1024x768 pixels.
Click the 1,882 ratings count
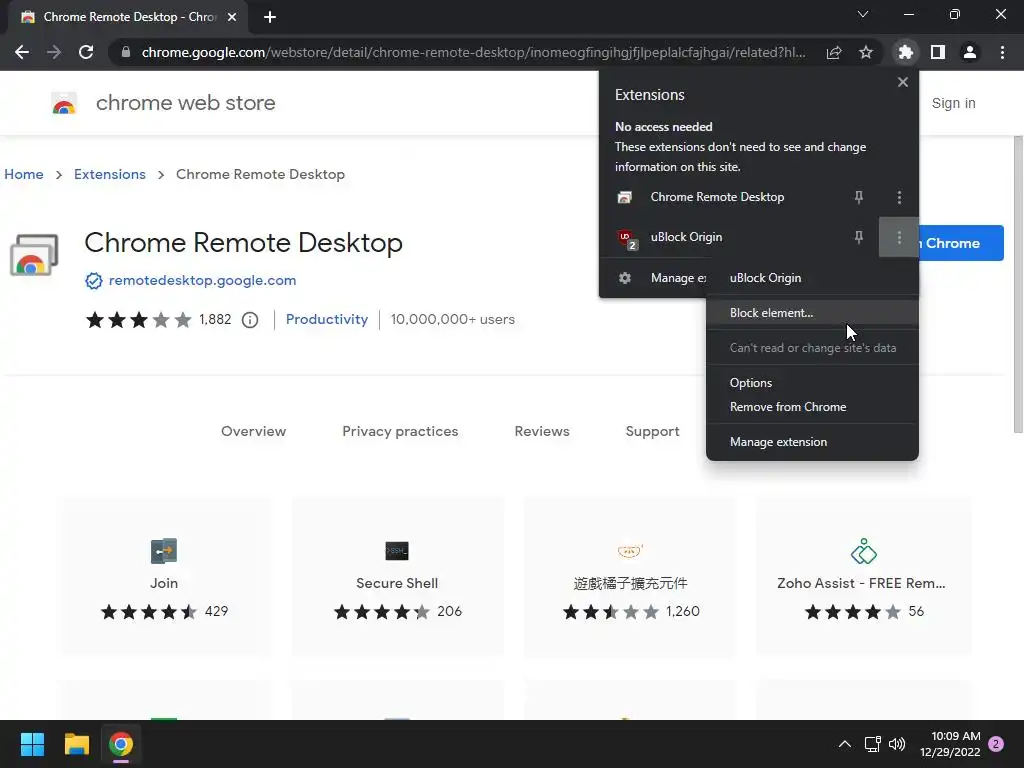(x=215, y=319)
